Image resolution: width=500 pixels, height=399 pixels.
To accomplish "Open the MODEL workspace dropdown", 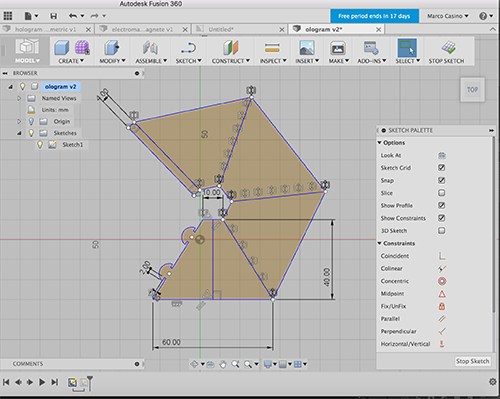I will (27, 61).
